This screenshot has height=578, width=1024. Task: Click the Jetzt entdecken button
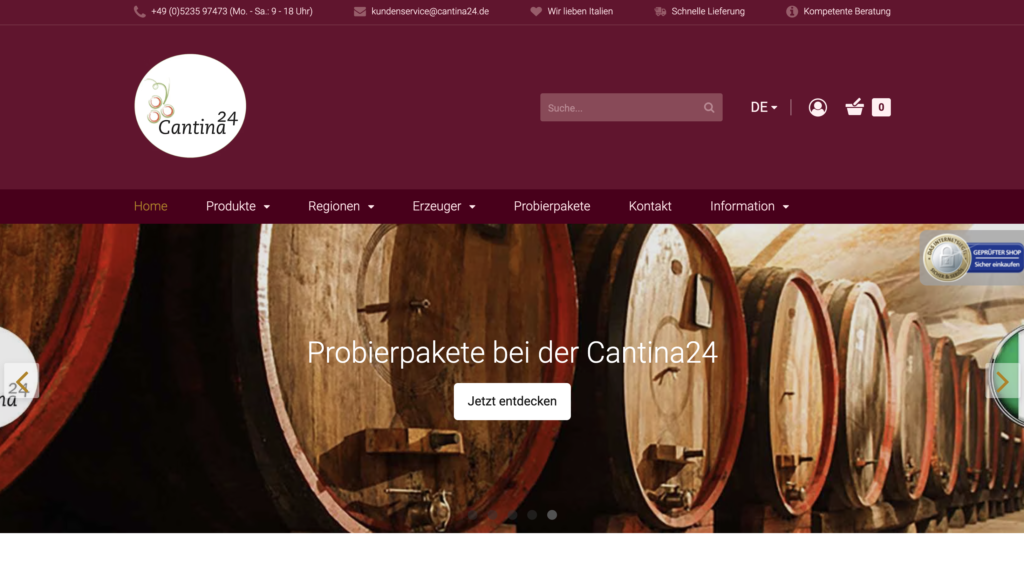pyautogui.click(x=512, y=401)
